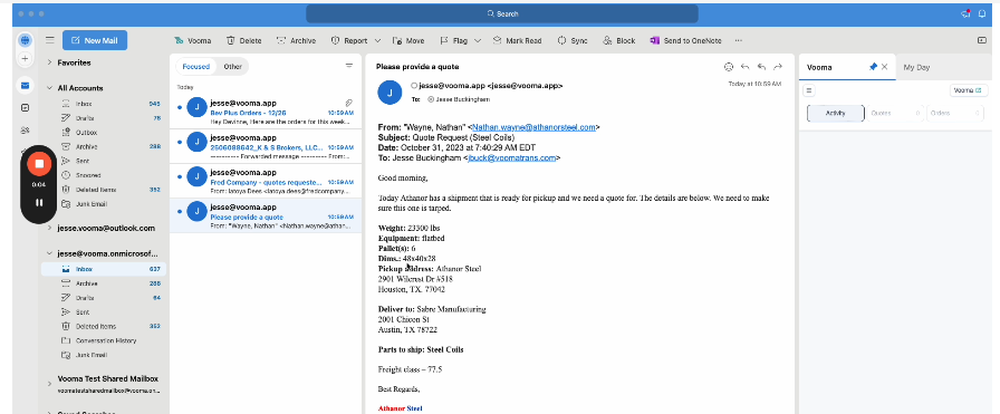The width and height of the screenshot is (1000, 414).
Task: Switch to Other inbox tab
Action: (233, 66)
